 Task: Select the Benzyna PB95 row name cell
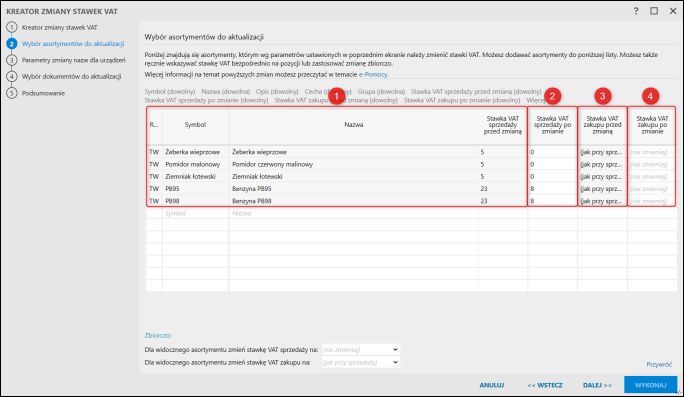point(353,188)
